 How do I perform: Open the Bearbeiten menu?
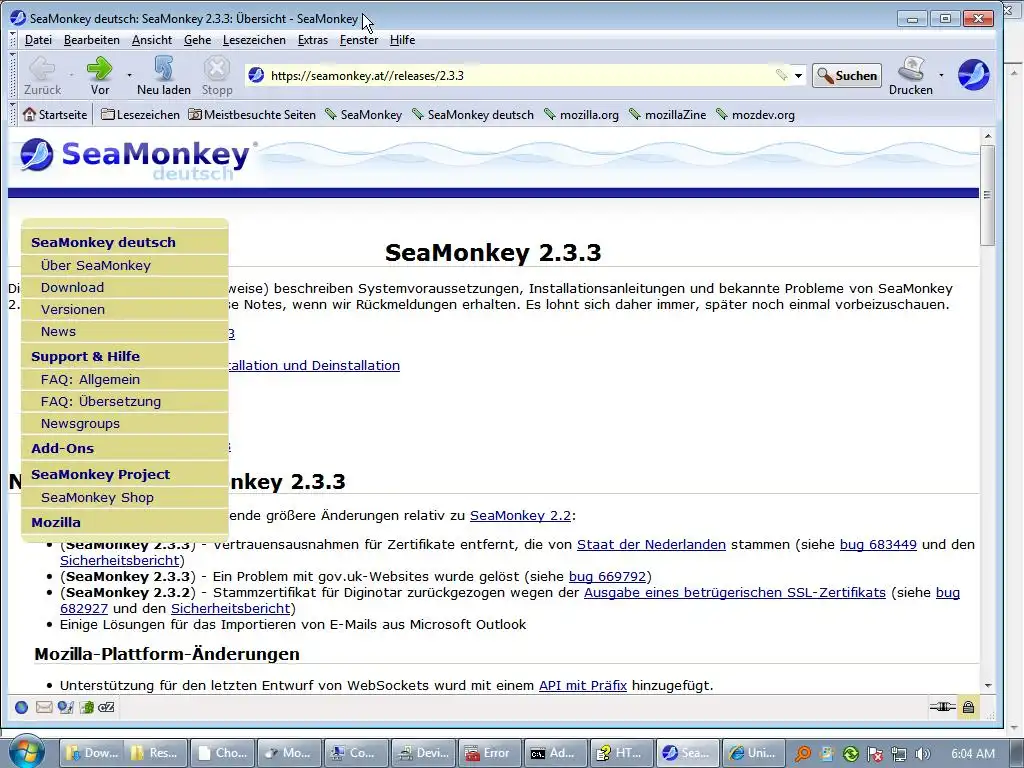[91, 40]
